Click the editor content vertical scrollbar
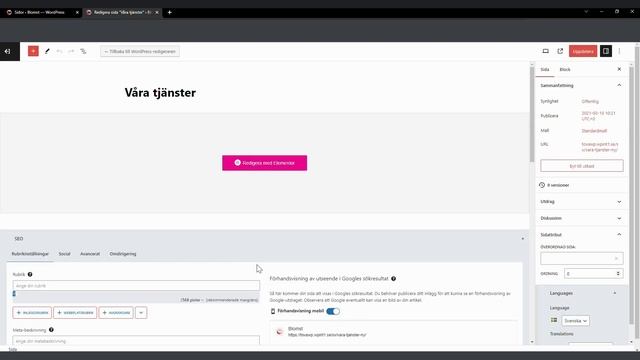The width and height of the screenshot is (640, 360). [532, 114]
